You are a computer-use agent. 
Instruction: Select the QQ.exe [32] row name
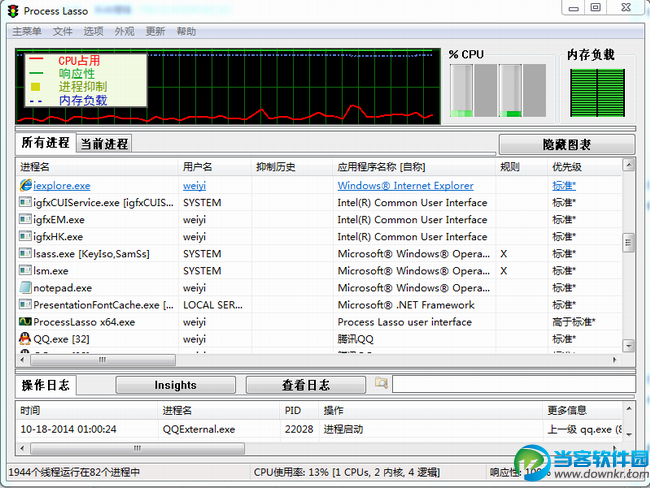(61, 339)
